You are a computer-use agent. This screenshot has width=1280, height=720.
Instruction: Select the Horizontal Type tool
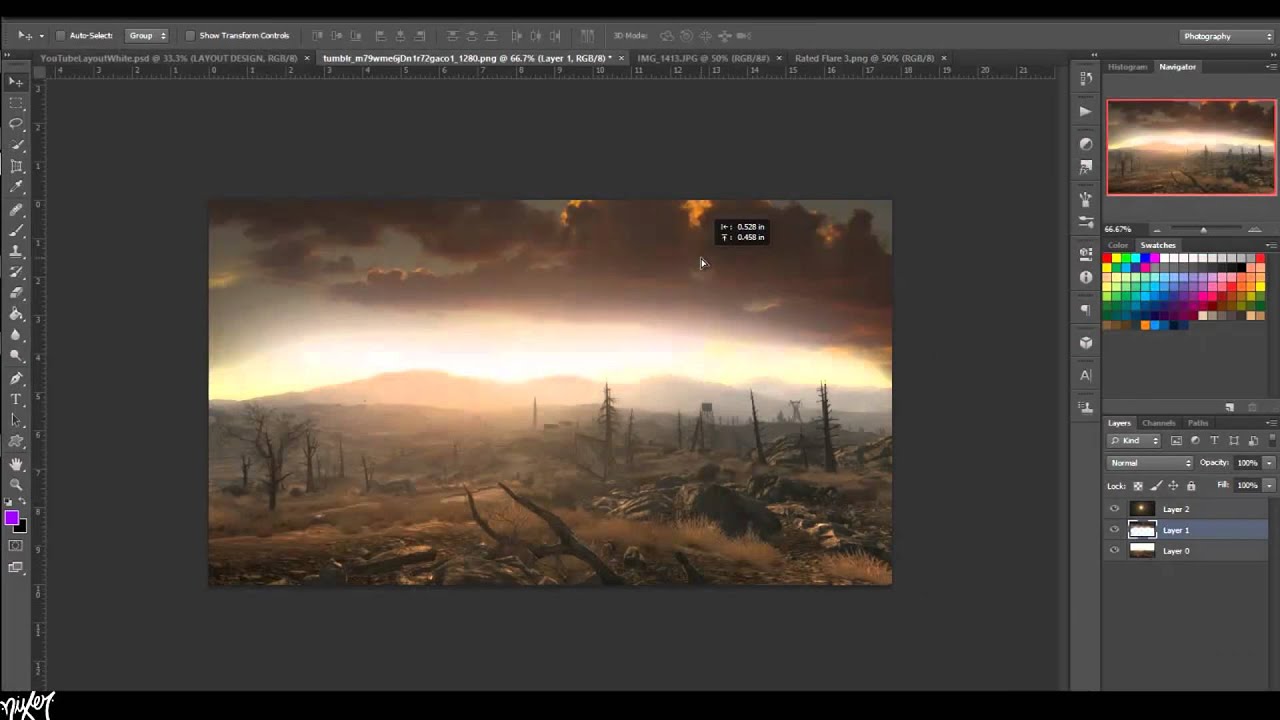tap(16, 400)
